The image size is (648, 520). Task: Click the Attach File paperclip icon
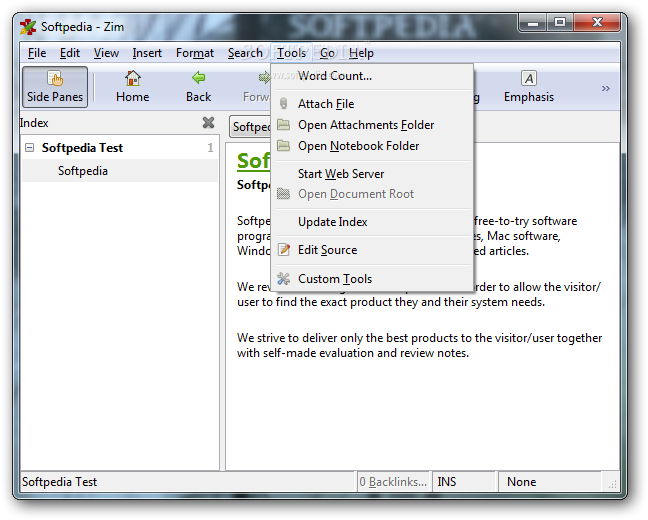284,103
